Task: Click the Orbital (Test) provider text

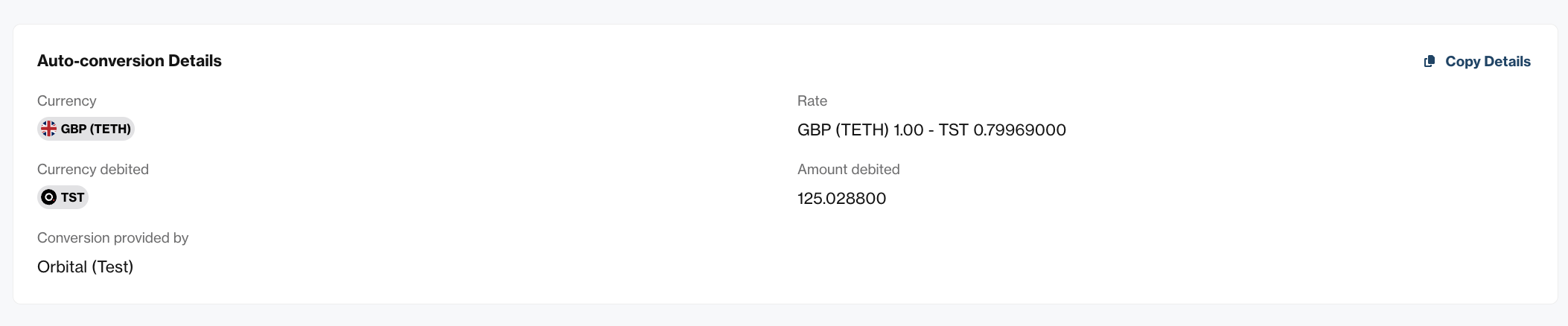Action: (x=85, y=267)
